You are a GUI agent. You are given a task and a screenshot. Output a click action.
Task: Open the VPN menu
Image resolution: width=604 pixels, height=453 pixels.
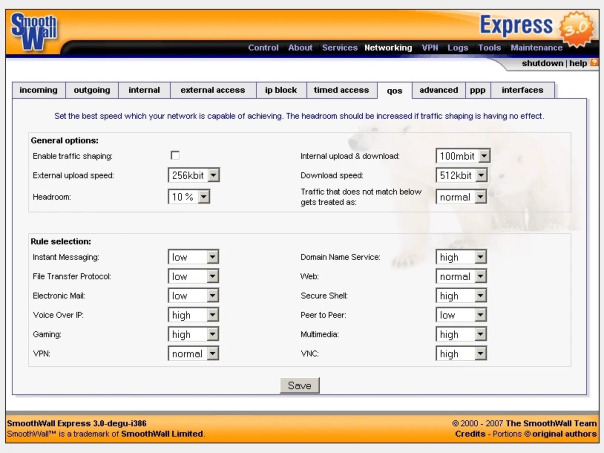430,48
